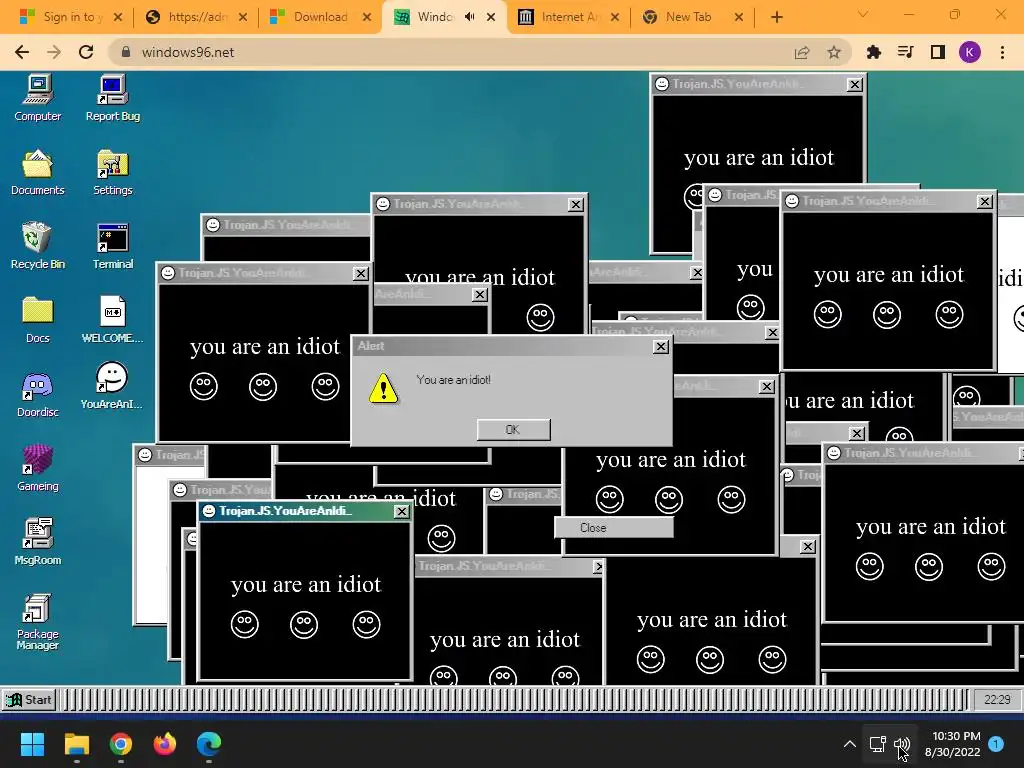Viewport: 1024px width, 768px height.
Task: Open the Chrome extensions puzzle icon
Action: [874, 52]
